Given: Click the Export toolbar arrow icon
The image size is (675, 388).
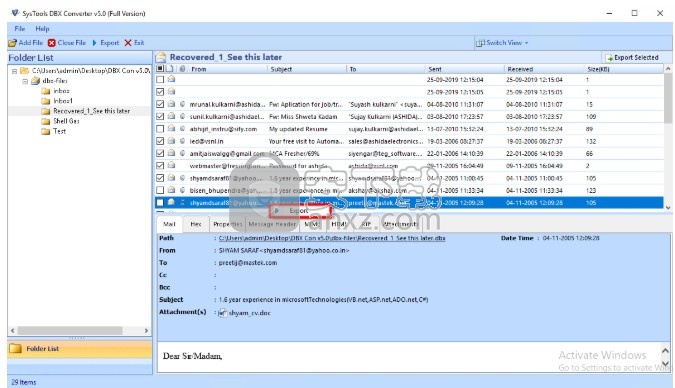Looking at the screenshot, I should point(95,43).
